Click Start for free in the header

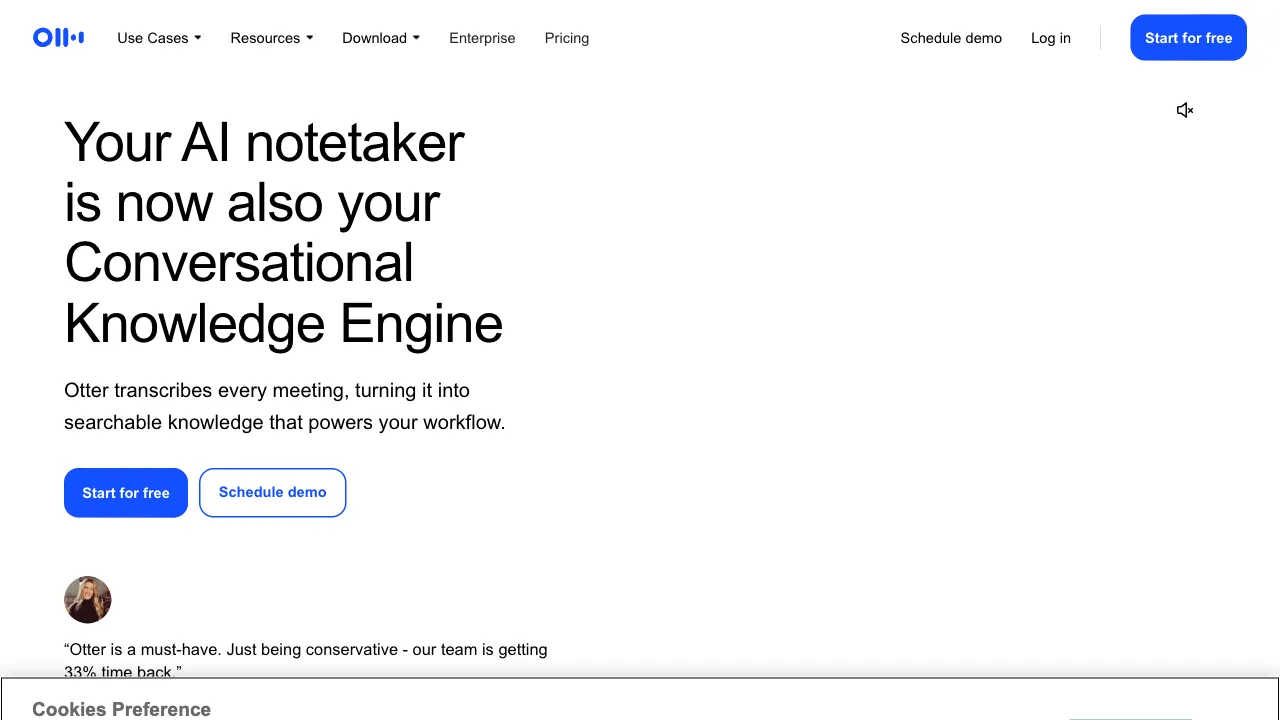tap(1188, 38)
